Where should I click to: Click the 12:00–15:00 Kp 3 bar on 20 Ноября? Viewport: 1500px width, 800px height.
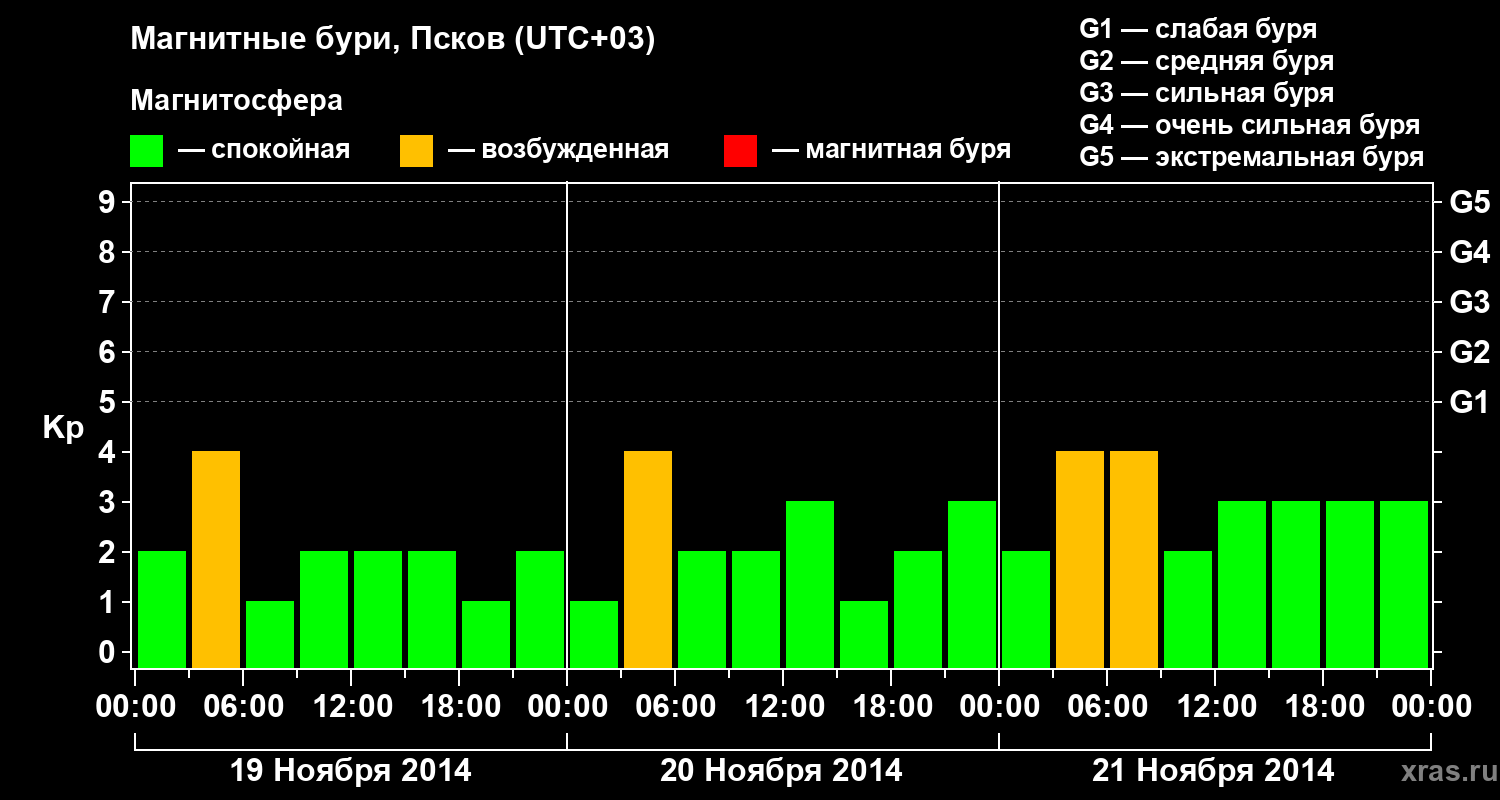click(810, 584)
